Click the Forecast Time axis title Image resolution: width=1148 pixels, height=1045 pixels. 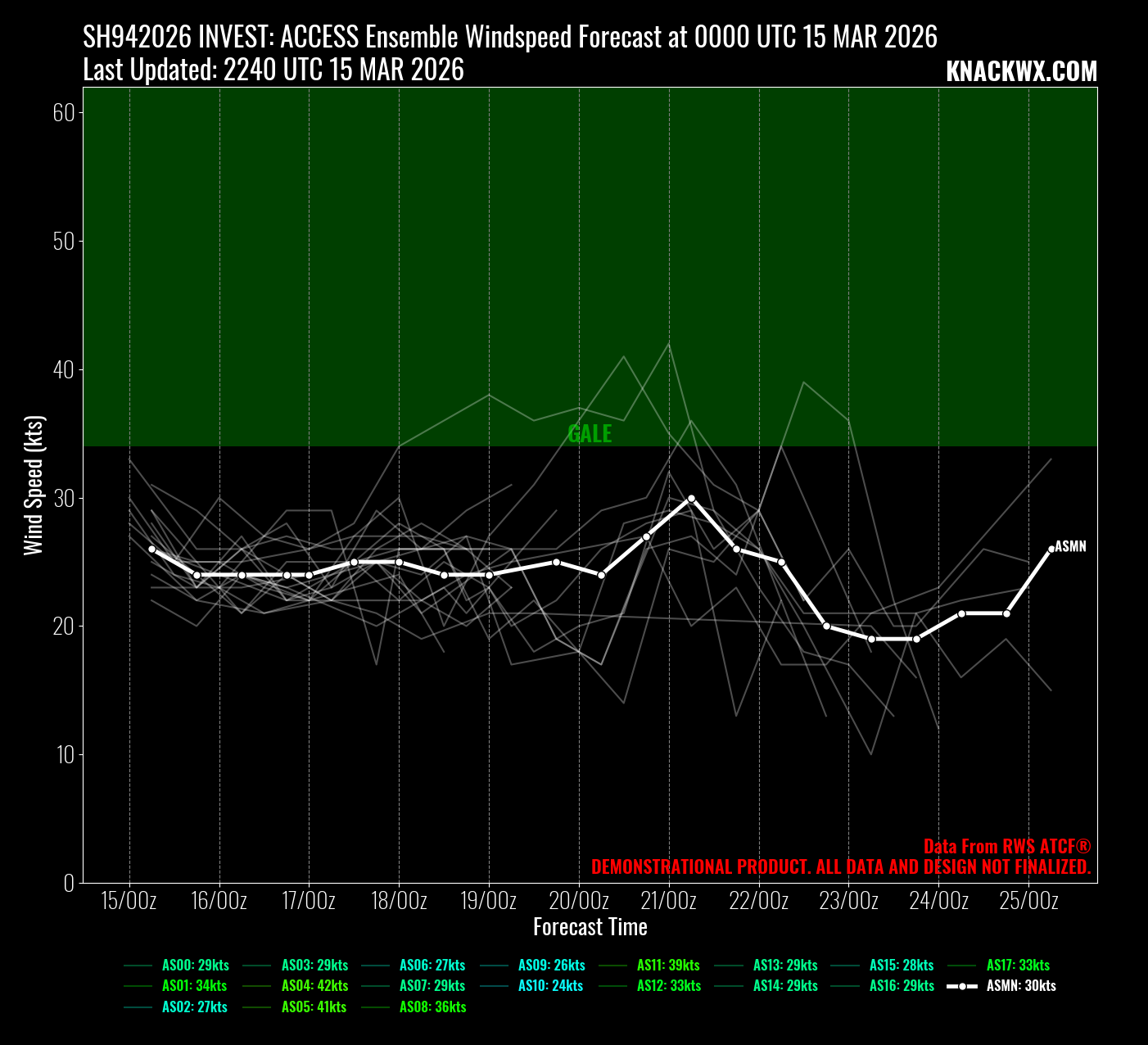pos(590,927)
